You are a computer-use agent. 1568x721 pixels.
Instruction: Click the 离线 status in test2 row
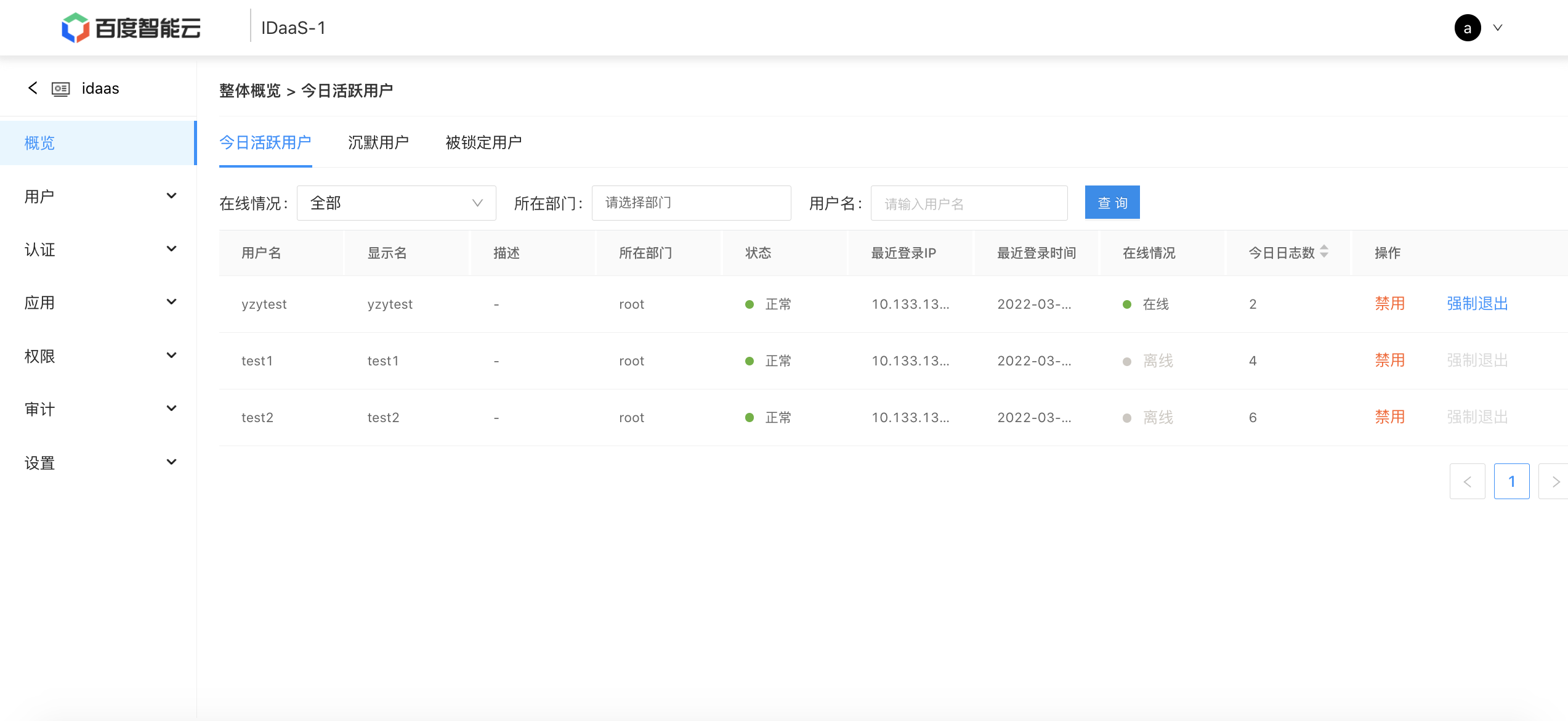pos(1148,417)
